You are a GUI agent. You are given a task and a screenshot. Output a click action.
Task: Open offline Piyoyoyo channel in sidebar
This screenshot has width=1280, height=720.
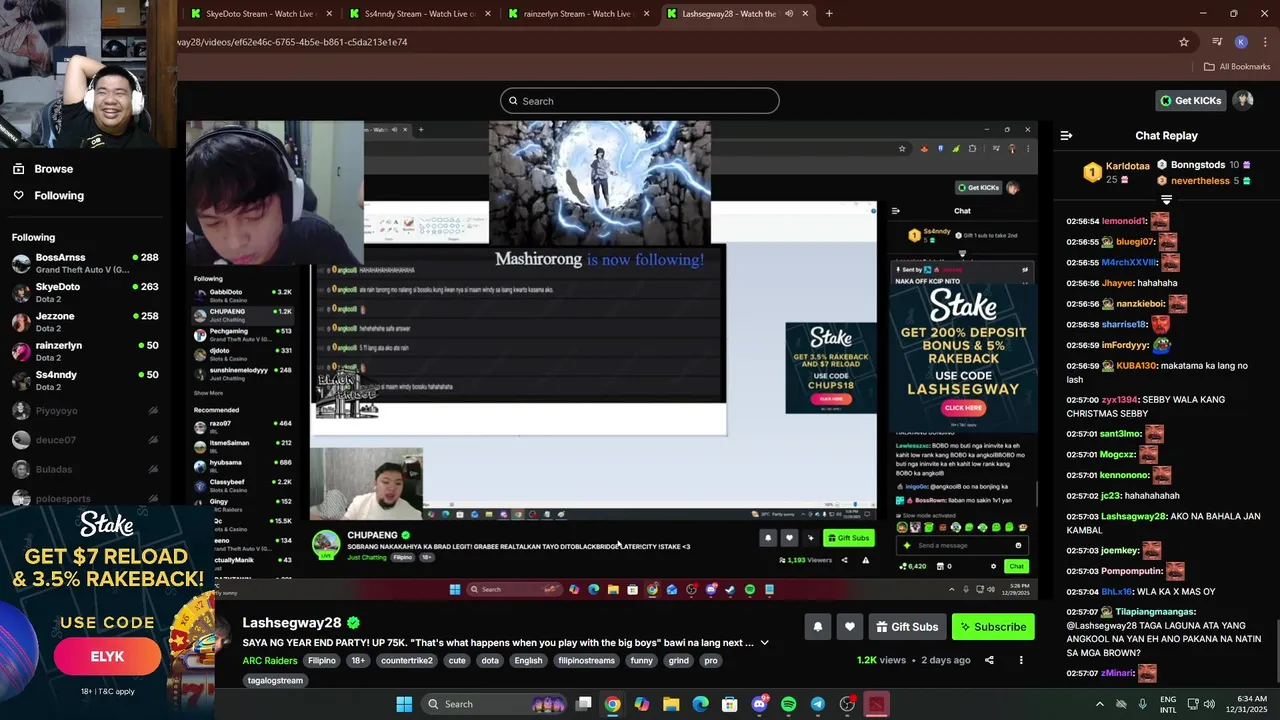click(85, 410)
